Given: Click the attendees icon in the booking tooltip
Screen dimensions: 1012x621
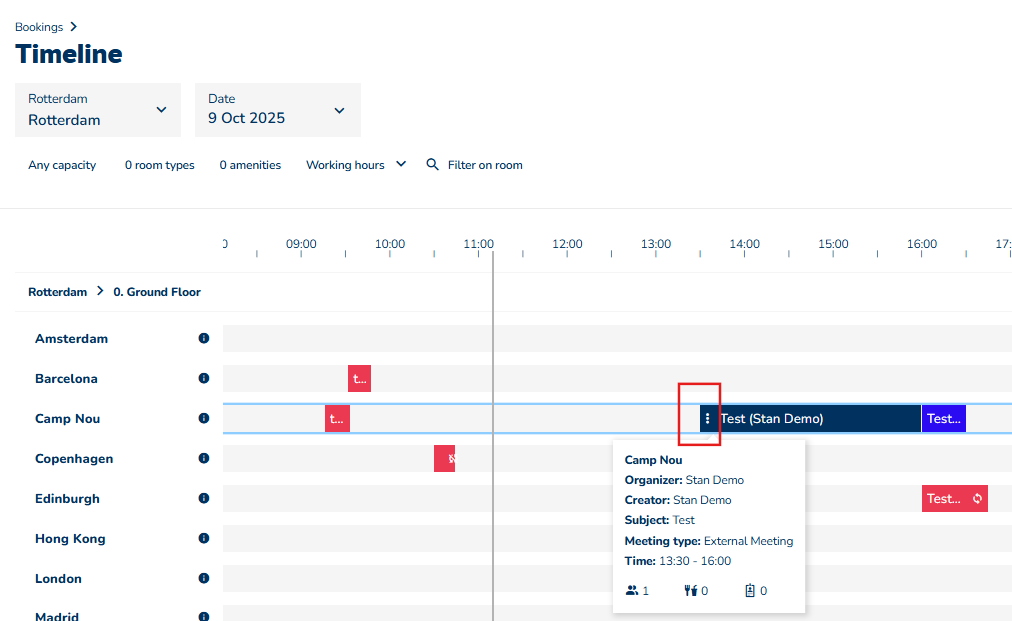Looking at the screenshot, I should [632, 591].
